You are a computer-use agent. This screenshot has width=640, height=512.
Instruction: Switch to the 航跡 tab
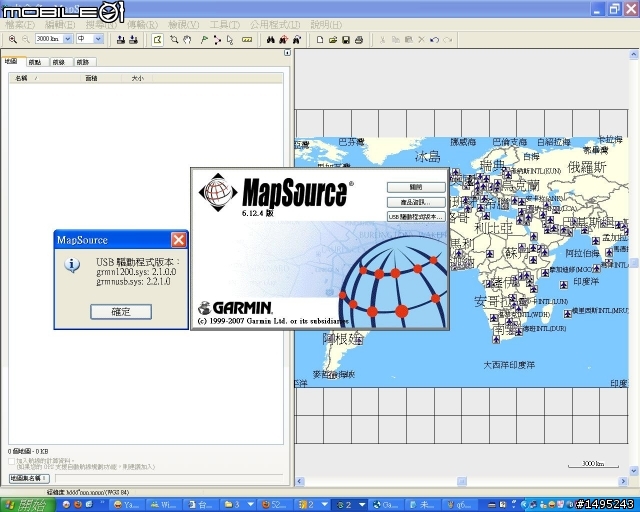pyautogui.click(x=83, y=62)
